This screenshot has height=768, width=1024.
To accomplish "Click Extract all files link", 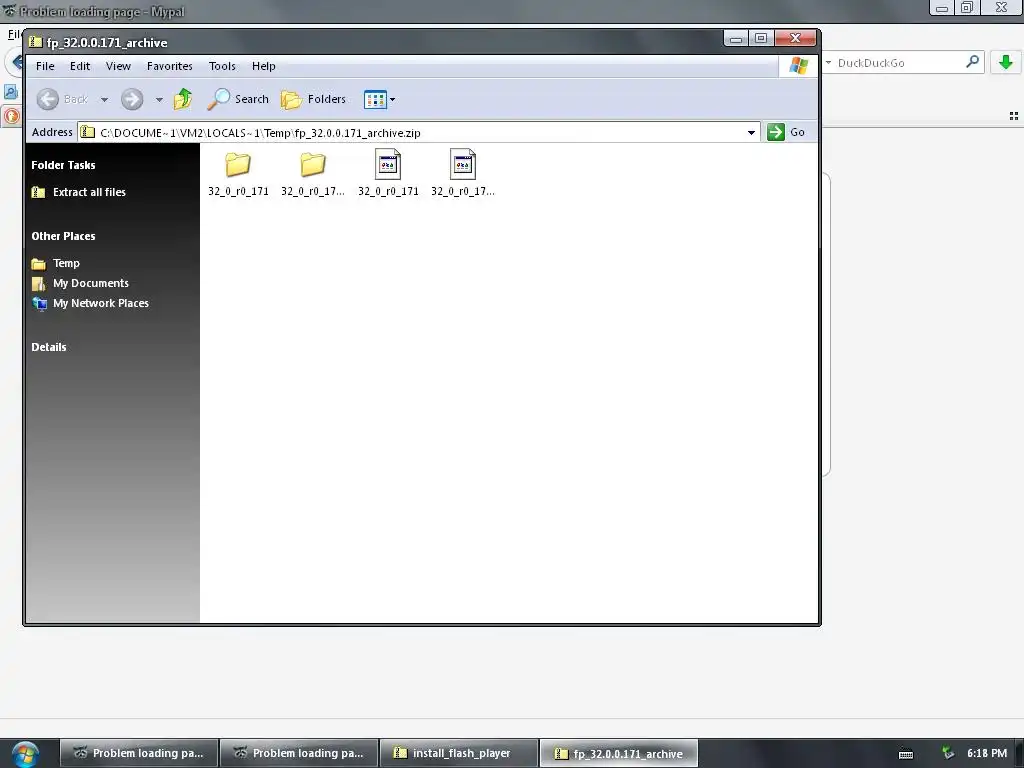I will coord(89,192).
